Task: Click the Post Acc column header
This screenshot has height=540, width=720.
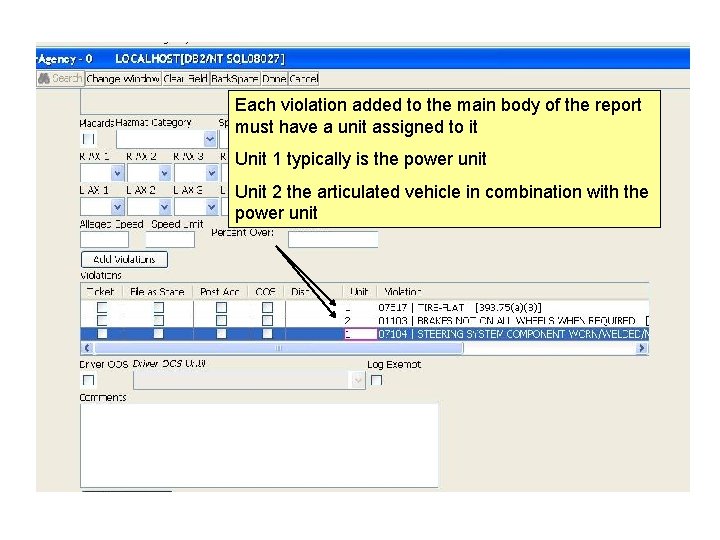Action: pos(220,292)
